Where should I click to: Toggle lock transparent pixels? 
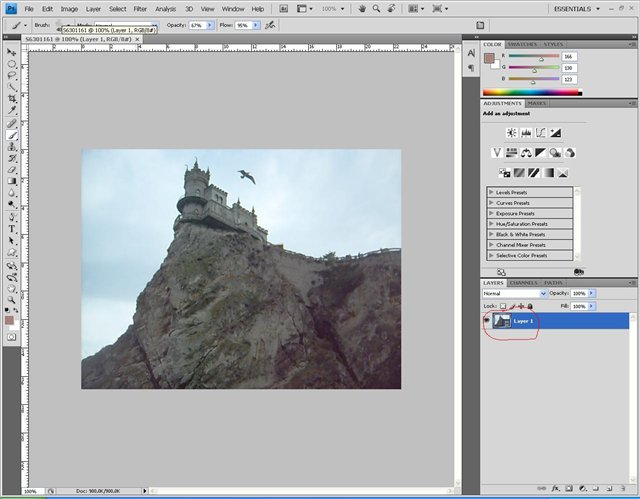(503, 306)
